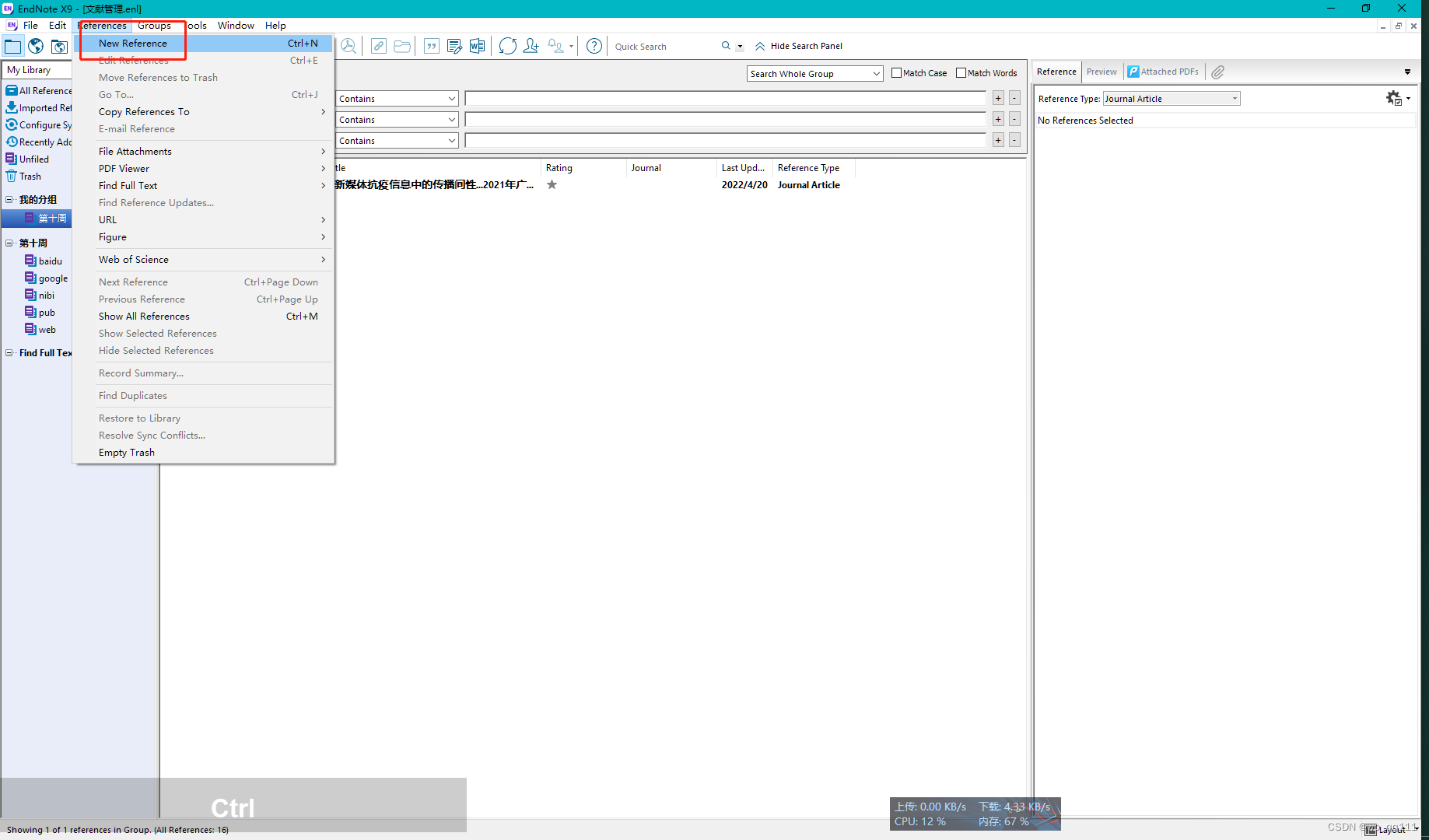Switch to the Preview tab
Viewport: 1429px width, 840px height.
(x=1102, y=72)
